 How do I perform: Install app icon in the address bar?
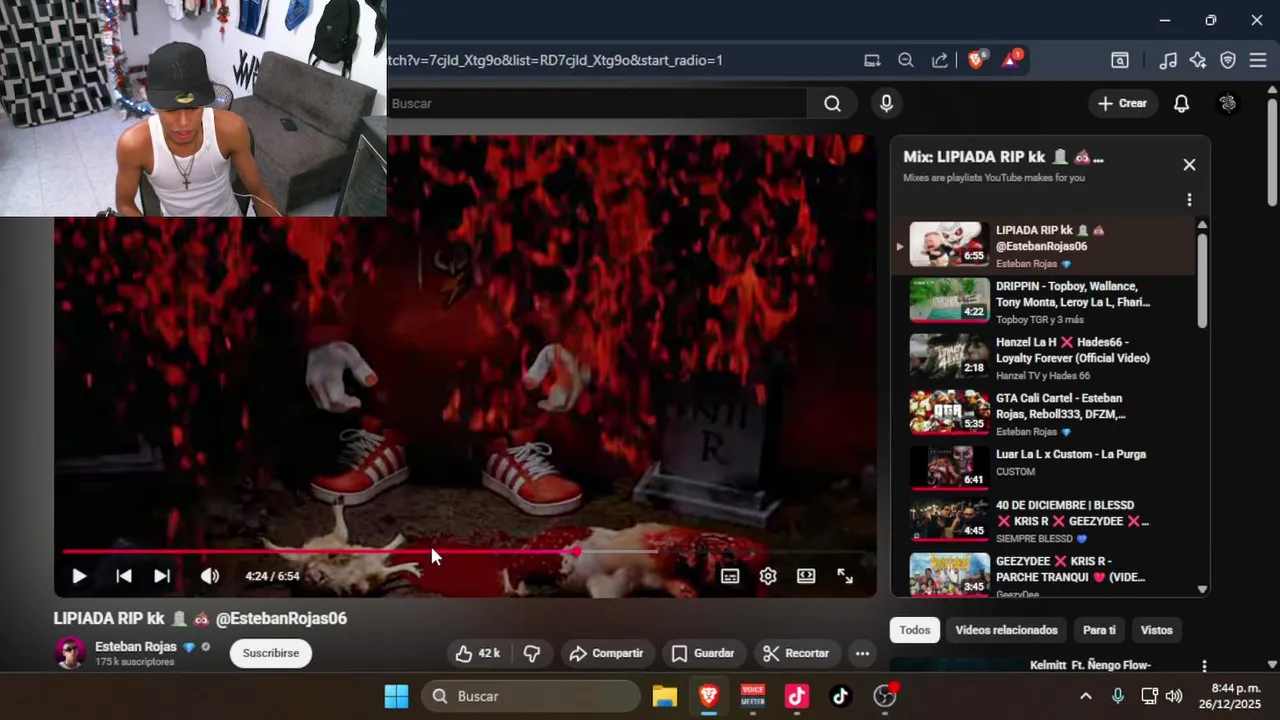point(872,60)
